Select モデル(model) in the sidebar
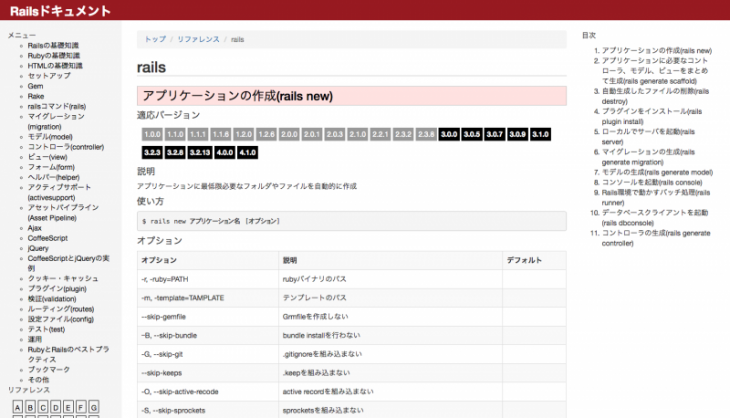Image resolution: width=730 pixels, height=418 pixels. point(50,136)
